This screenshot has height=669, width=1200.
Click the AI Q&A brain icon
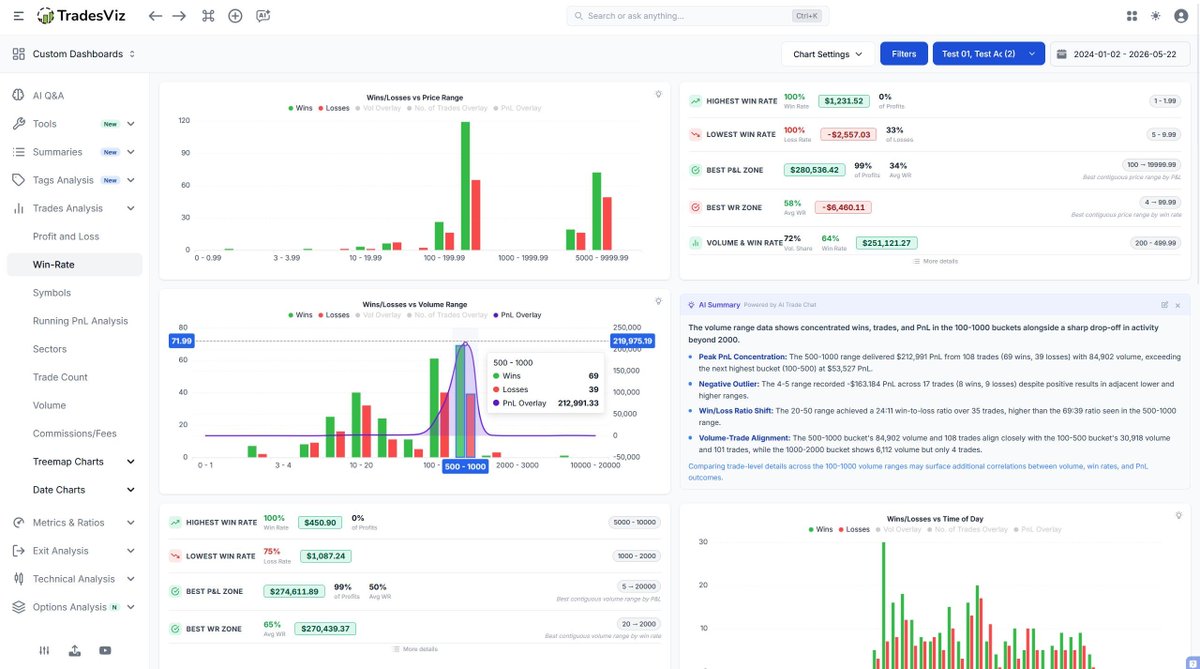coord(18,96)
